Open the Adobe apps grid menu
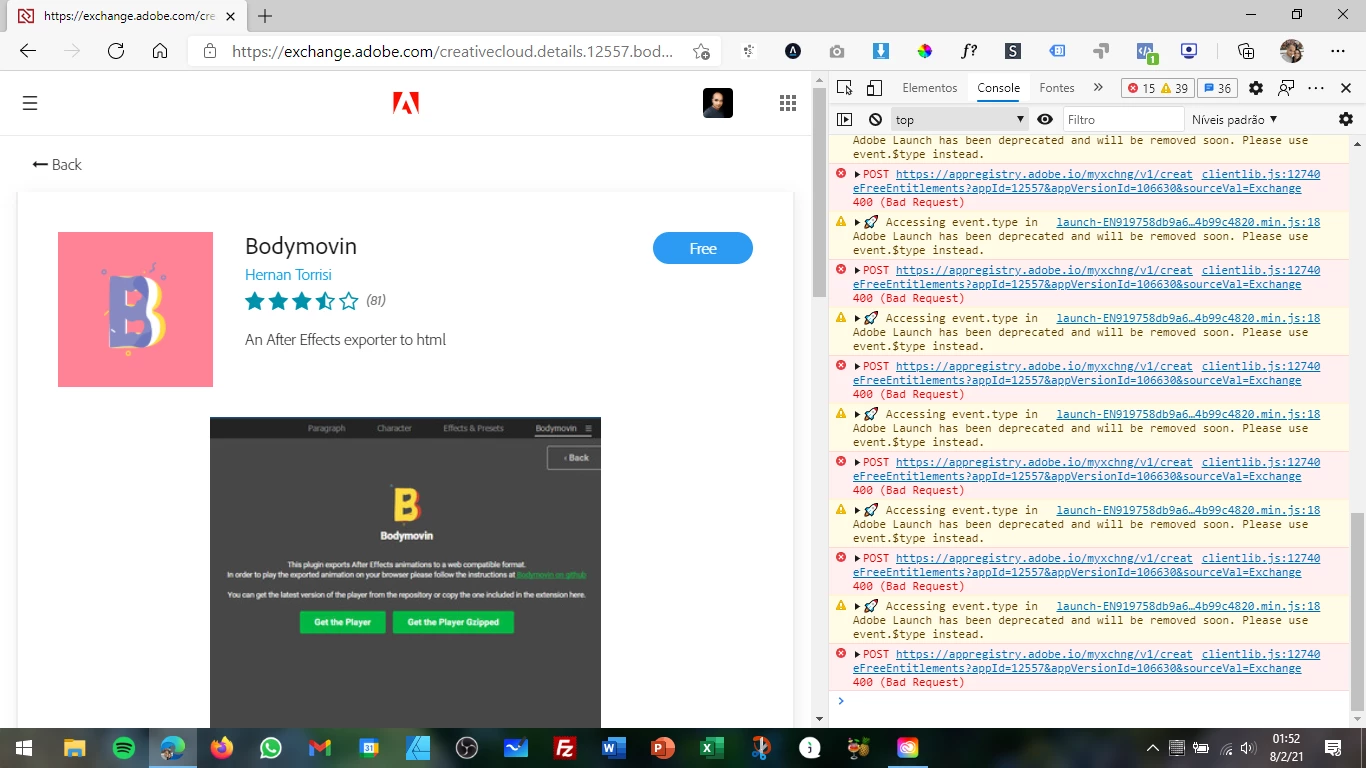The height and width of the screenshot is (768, 1366). pyautogui.click(x=788, y=103)
